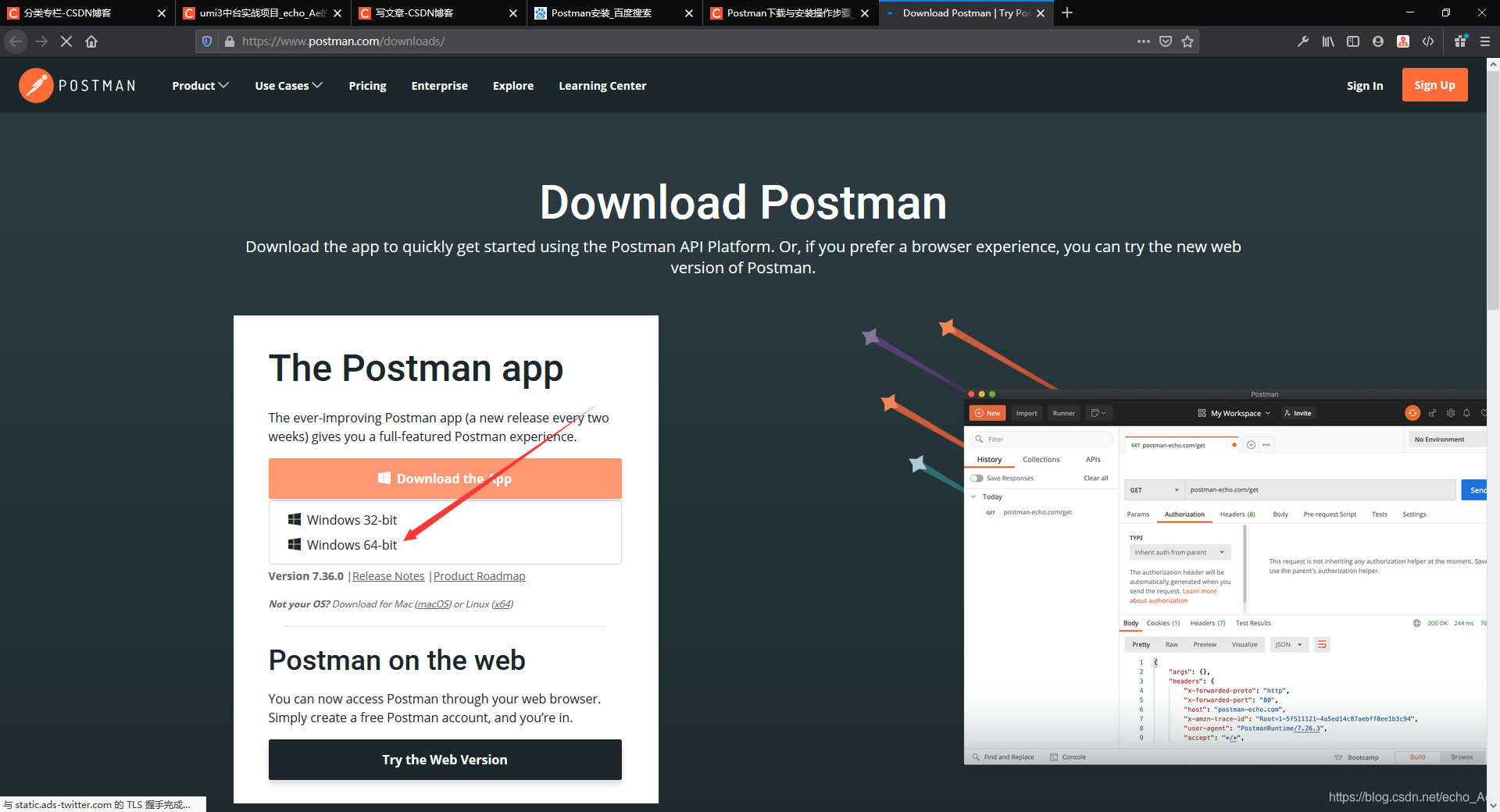Open the Enterprise menu item
This screenshot has width=1500, height=812.
[x=439, y=86]
